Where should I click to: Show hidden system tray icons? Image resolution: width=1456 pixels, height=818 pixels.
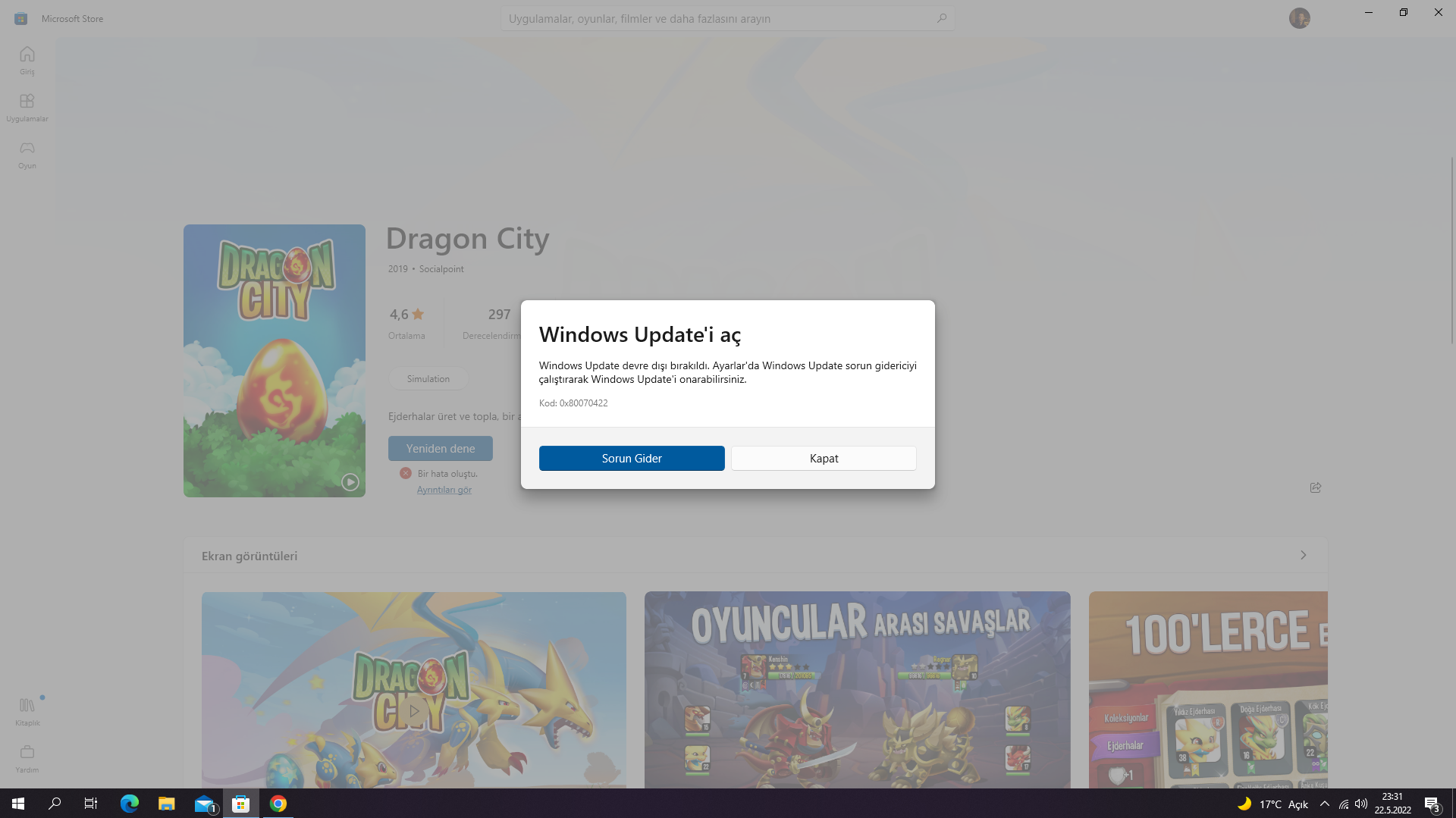coord(1325,804)
